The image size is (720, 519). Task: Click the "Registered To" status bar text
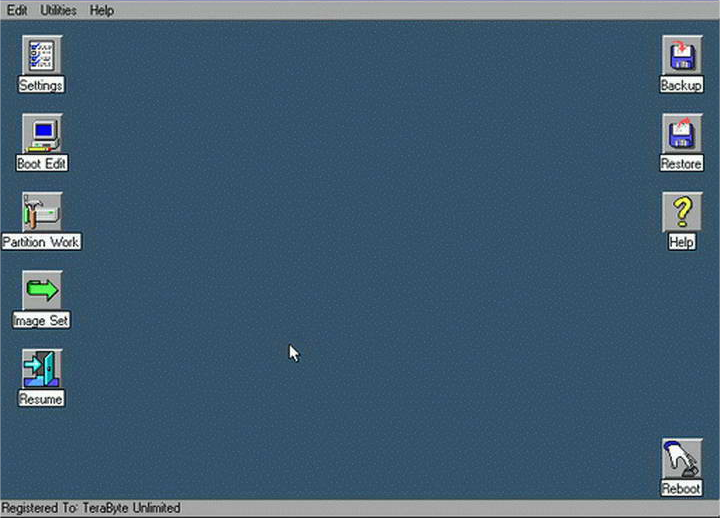tap(91, 509)
